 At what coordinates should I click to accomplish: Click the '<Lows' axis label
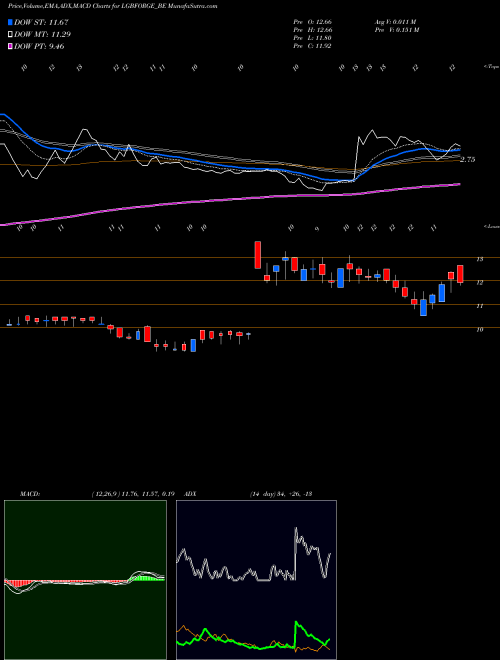point(491,226)
